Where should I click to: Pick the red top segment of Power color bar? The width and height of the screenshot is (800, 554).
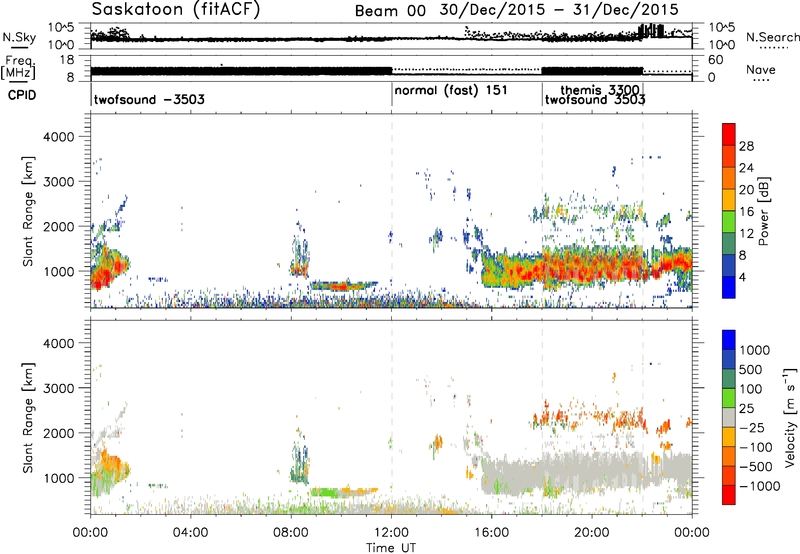729,134
